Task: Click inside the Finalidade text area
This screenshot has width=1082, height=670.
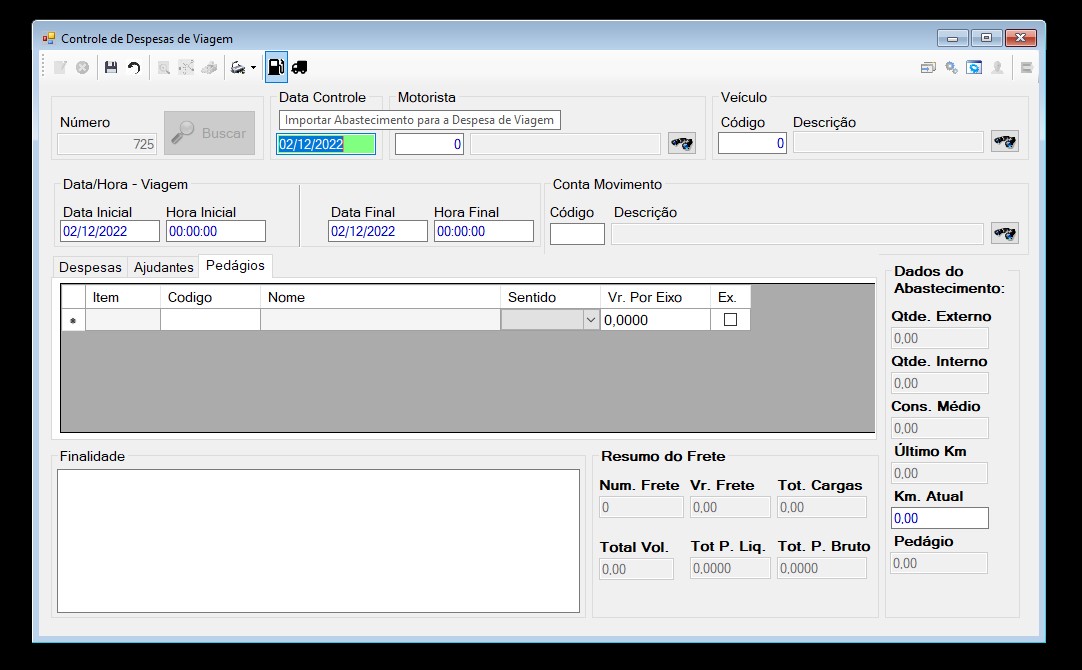Action: [x=318, y=541]
